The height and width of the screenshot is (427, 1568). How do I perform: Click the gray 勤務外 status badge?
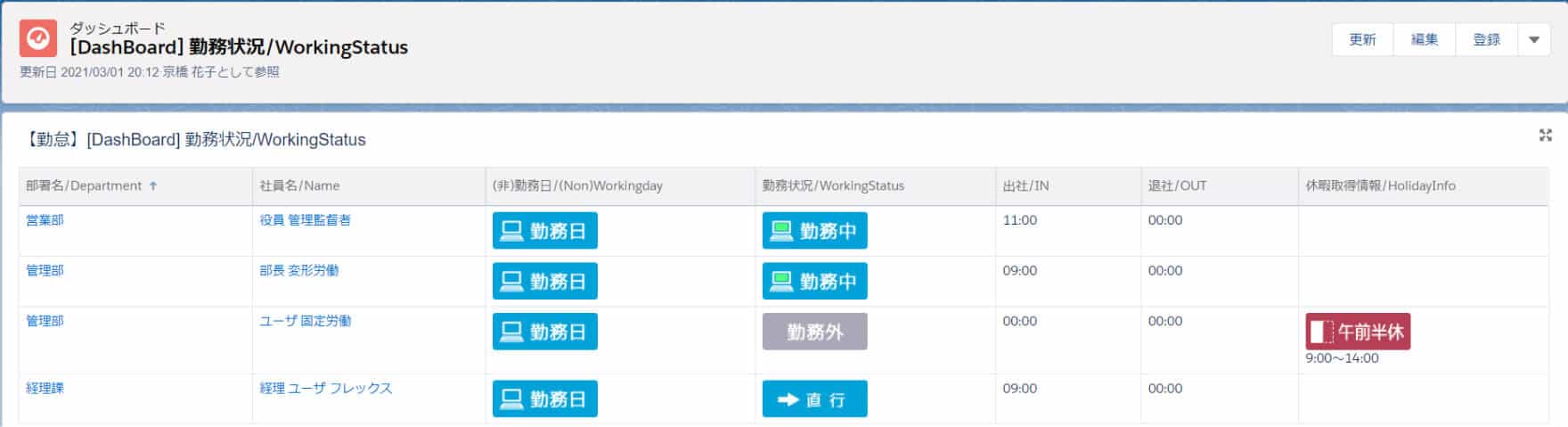click(814, 332)
